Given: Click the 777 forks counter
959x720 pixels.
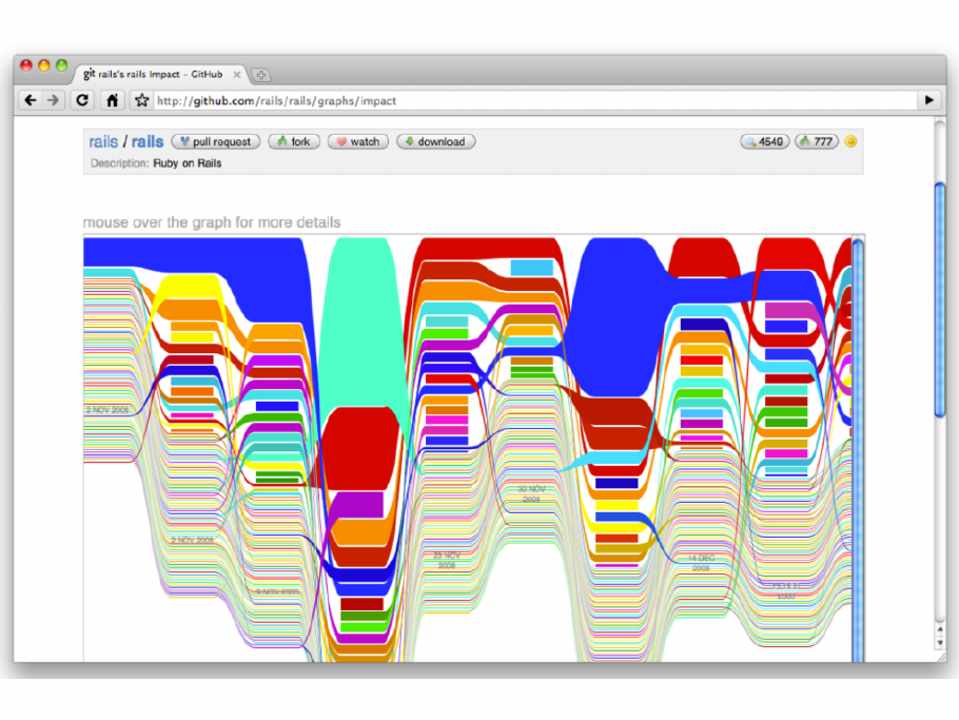Looking at the screenshot, I should pyautogui.click(x=817, y=142).
